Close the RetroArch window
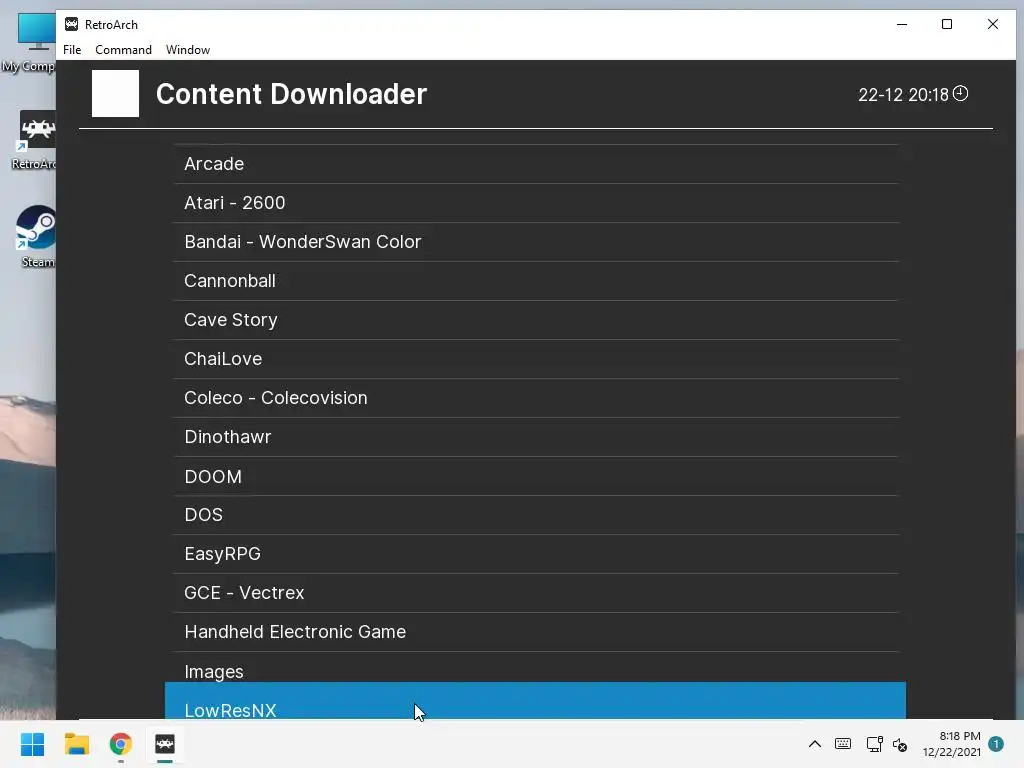1024x768 pixels. tap(993, 24)
